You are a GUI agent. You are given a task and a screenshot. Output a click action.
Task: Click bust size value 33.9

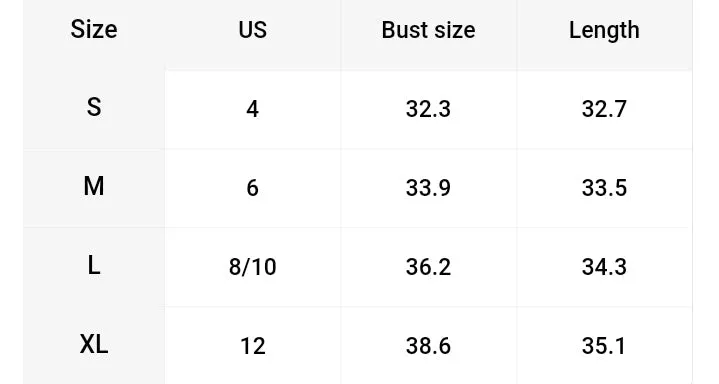pyautogui.click(x=428, y=188)
